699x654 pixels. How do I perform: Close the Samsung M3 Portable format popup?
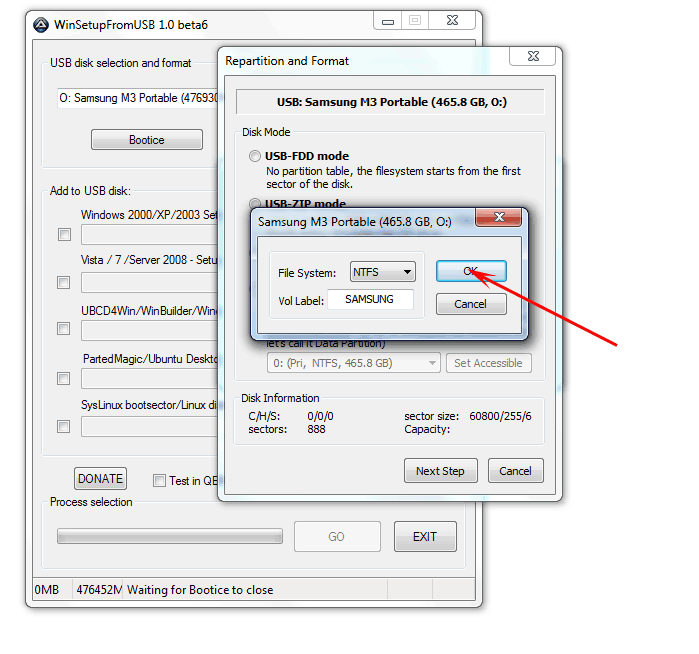(x=499, y=217)
